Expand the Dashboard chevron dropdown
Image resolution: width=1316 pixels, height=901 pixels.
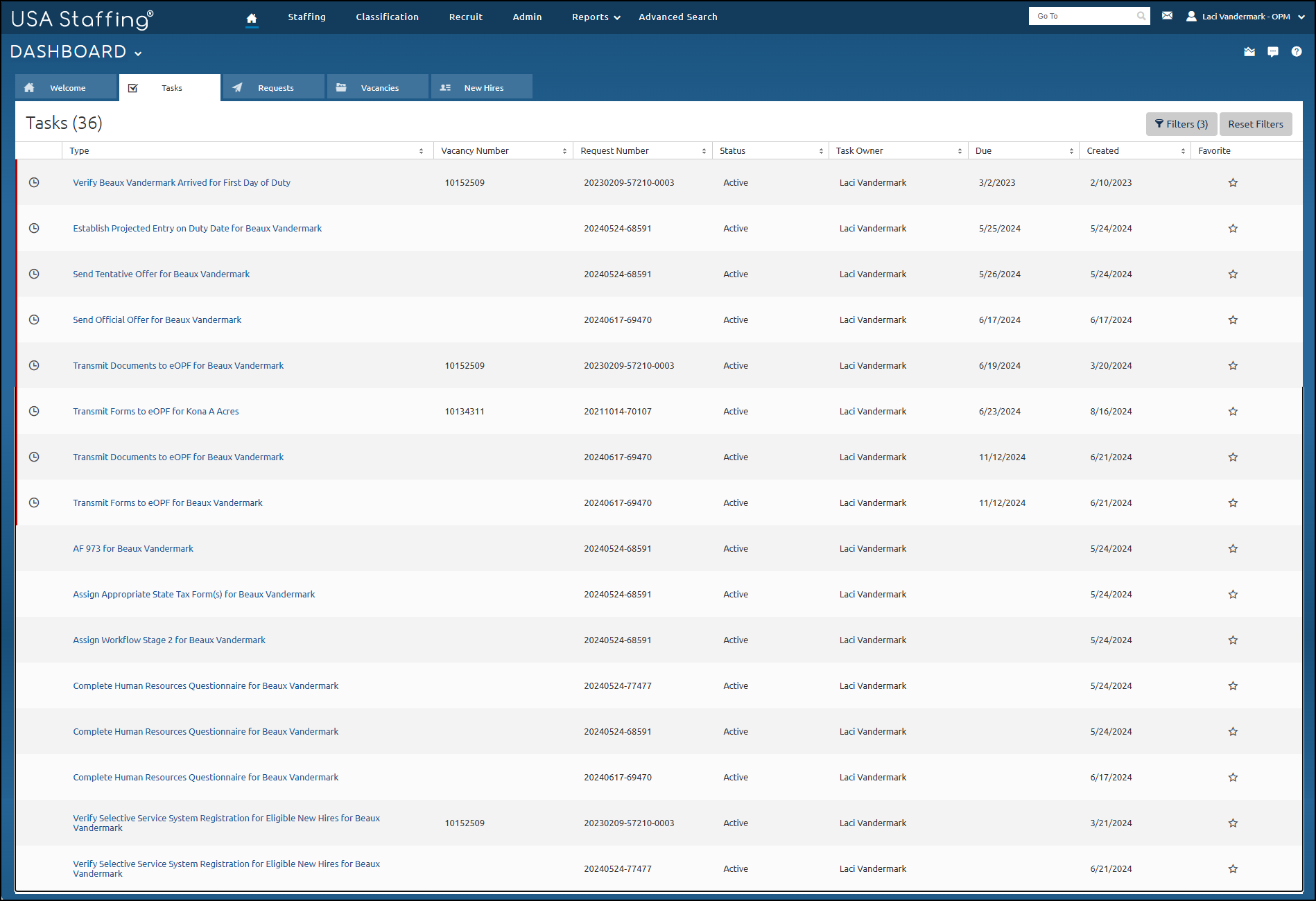[x=139, y=53]
